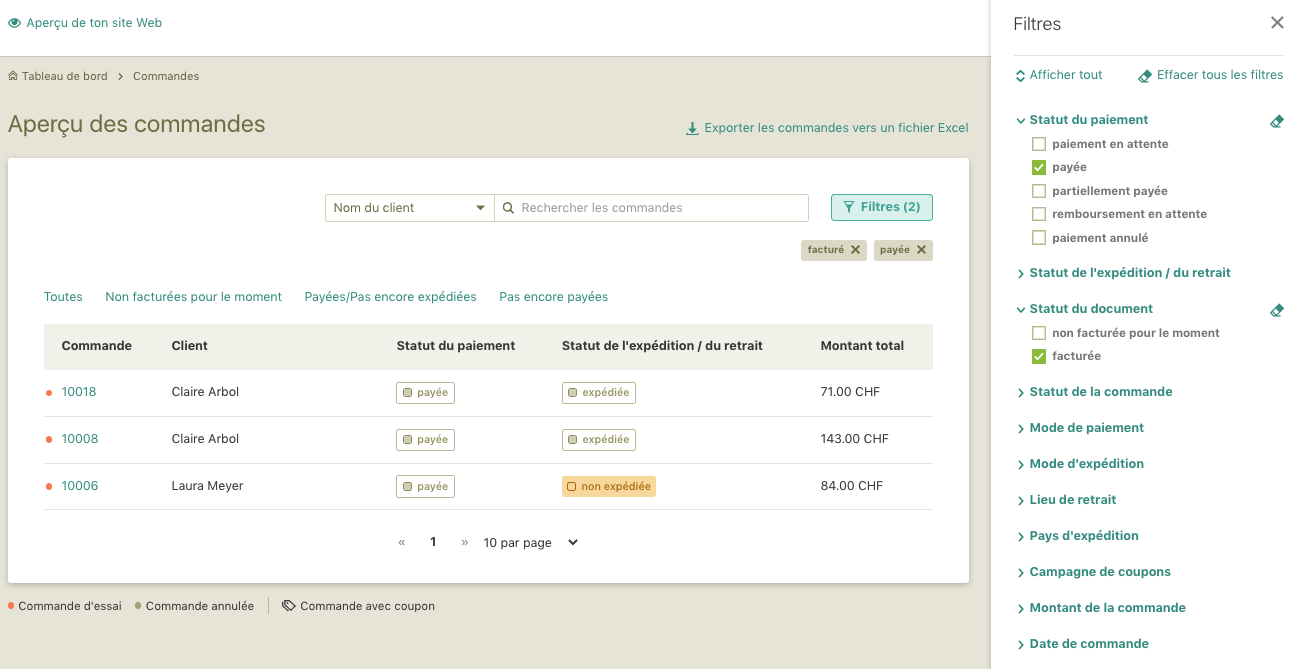Image resolution: width=1300 pixels, height=669 pixels.
Task: Go to the previous page with the « arrow
Action: tap(402, 542)
